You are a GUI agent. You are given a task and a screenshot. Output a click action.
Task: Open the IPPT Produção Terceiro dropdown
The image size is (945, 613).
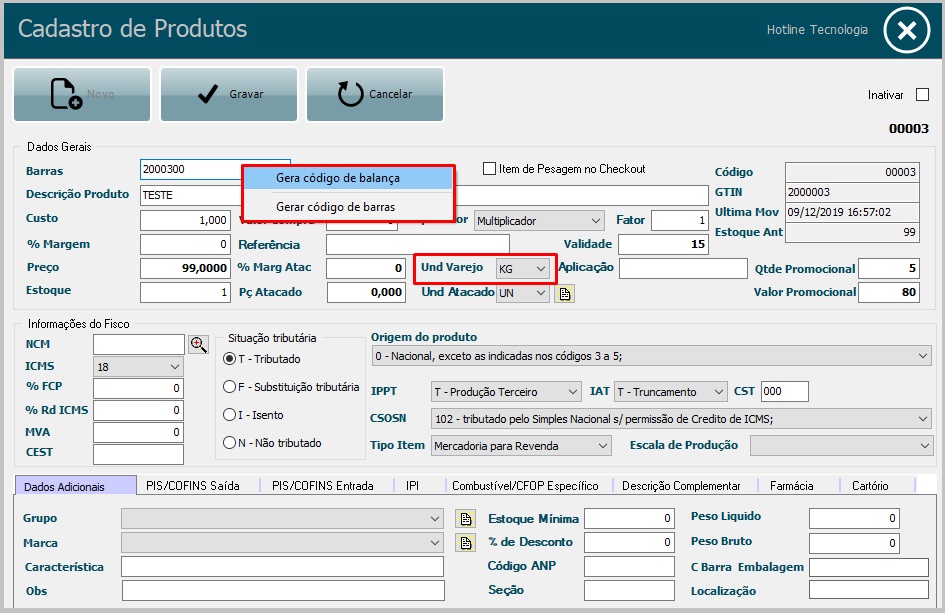(506, 392)
